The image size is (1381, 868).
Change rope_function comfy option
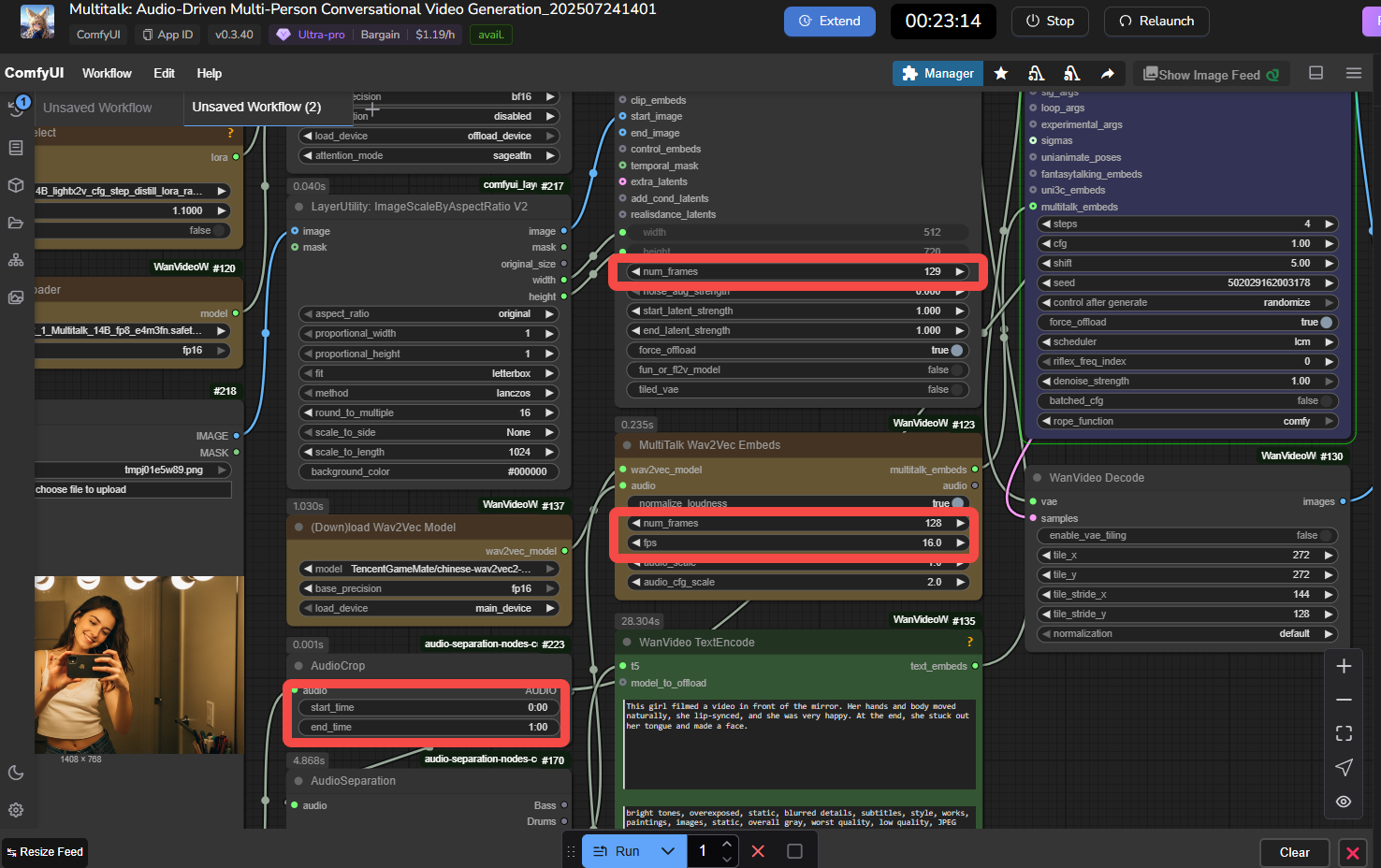pos(1188,421)
